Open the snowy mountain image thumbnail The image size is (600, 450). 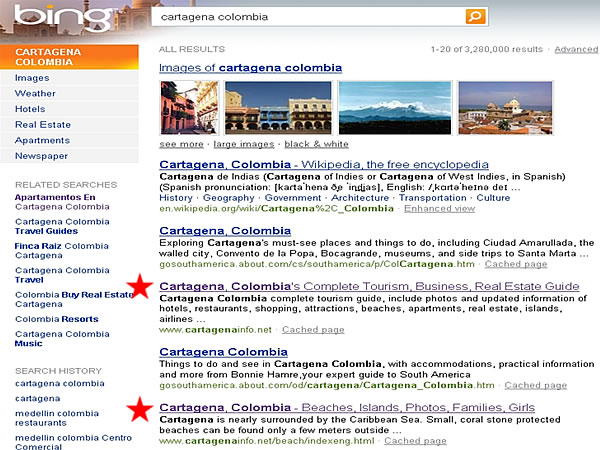tap(395, 108)
